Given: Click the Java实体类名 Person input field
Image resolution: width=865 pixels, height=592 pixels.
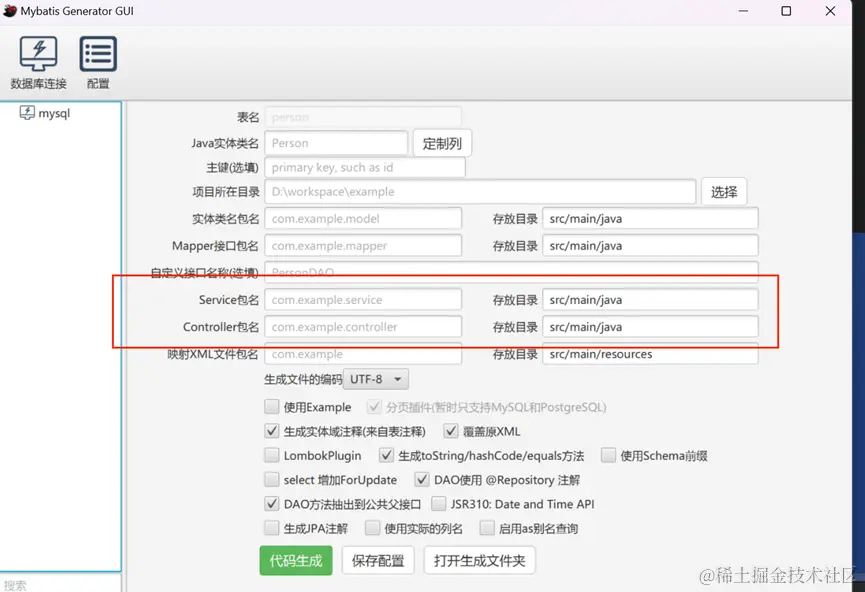Looking at the screenshot, I should [336, 143].
